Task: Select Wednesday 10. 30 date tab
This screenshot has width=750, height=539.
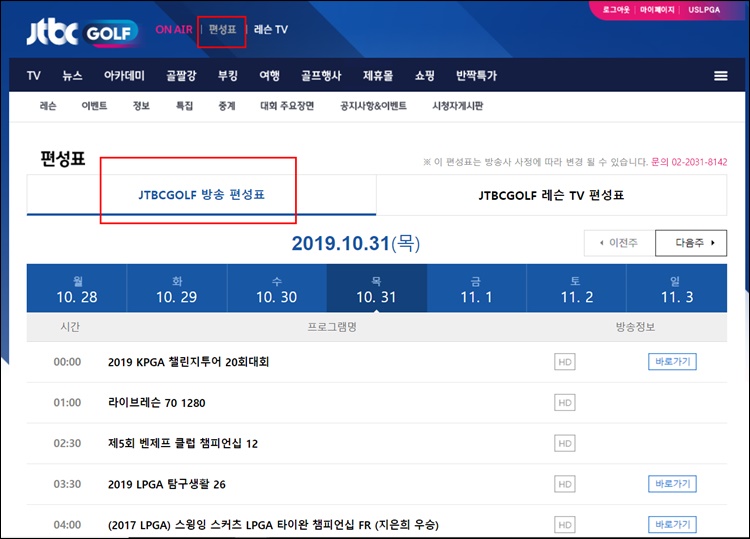Action: (276, 288)
